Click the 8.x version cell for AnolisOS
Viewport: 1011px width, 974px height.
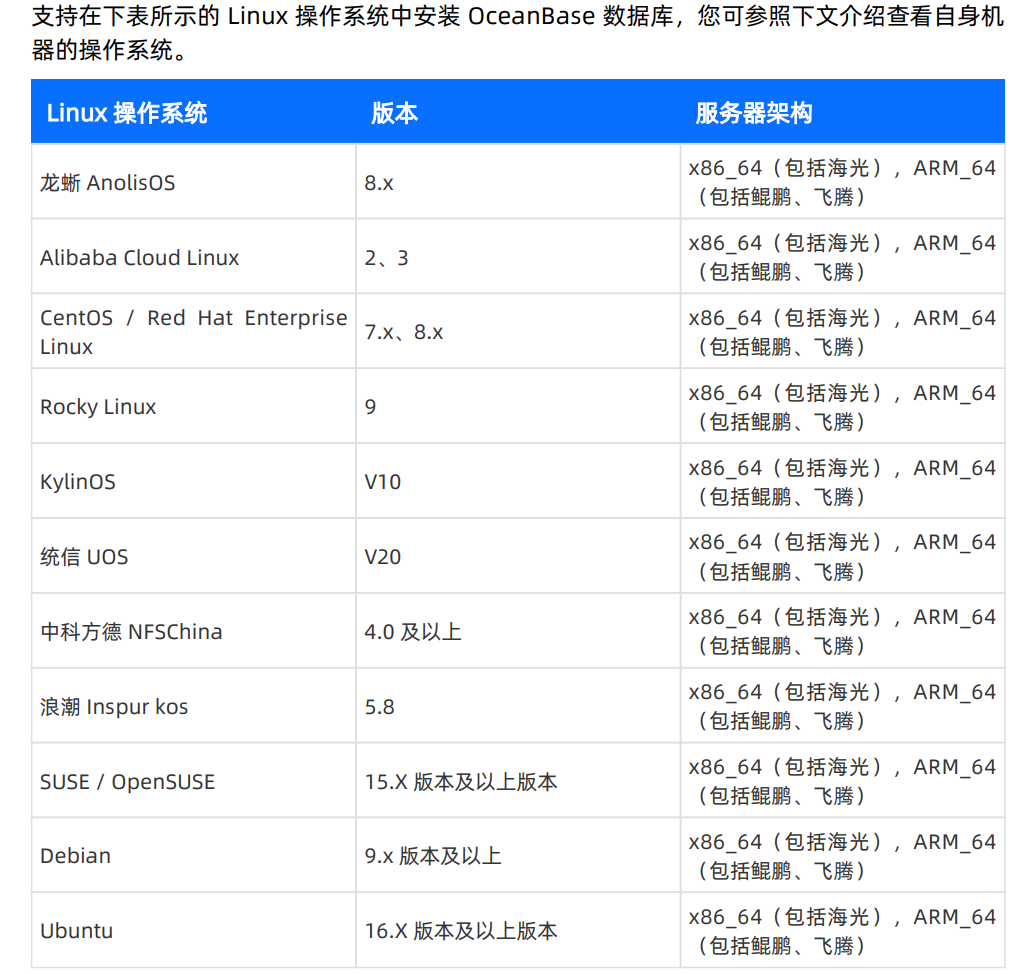pyautogui.click(x=380, y=183)
